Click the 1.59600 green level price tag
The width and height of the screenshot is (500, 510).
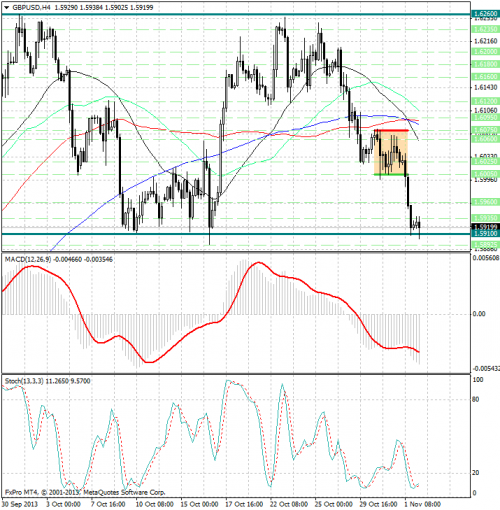pos(485,202)
